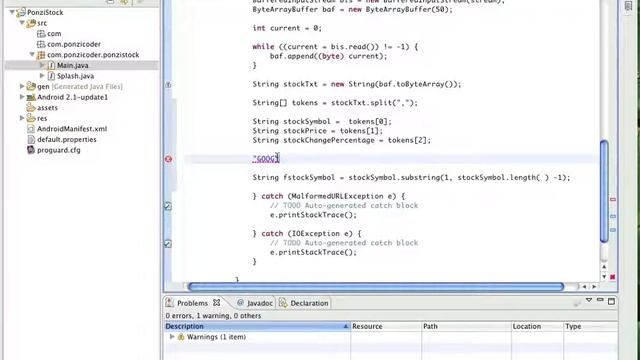
Task: Click the horizontal scrollbar left arrow
Action: pos(584,287)
